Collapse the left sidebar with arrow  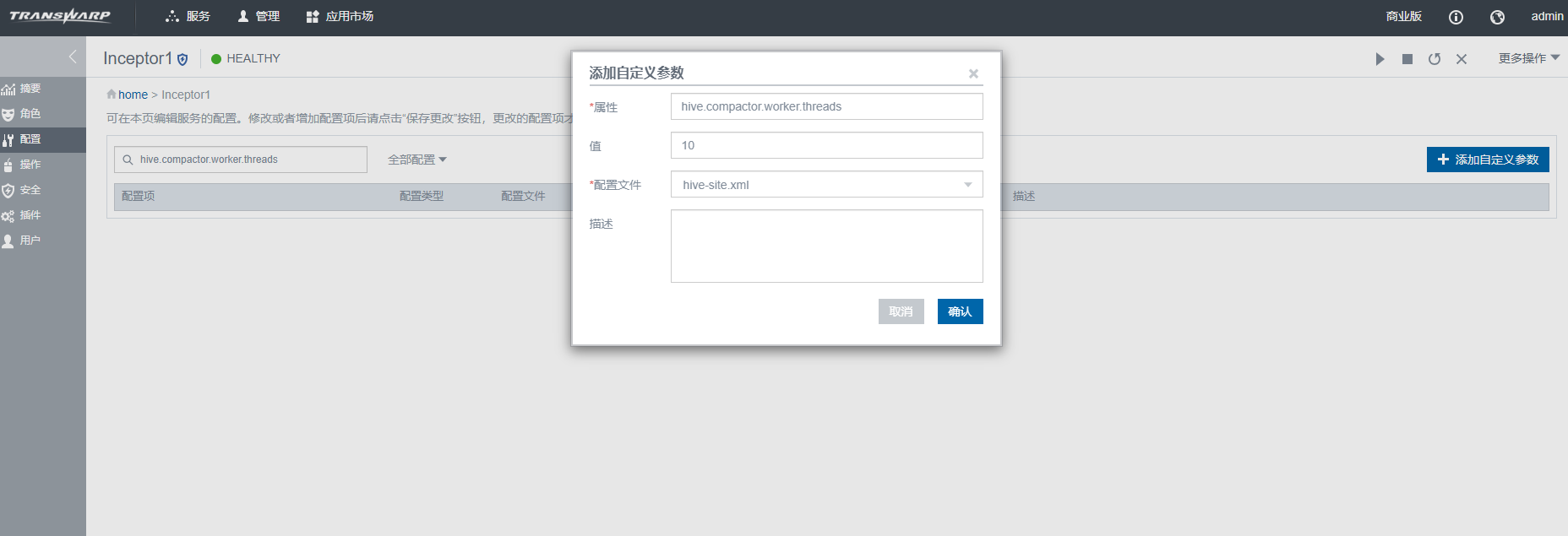coord(72,57)
